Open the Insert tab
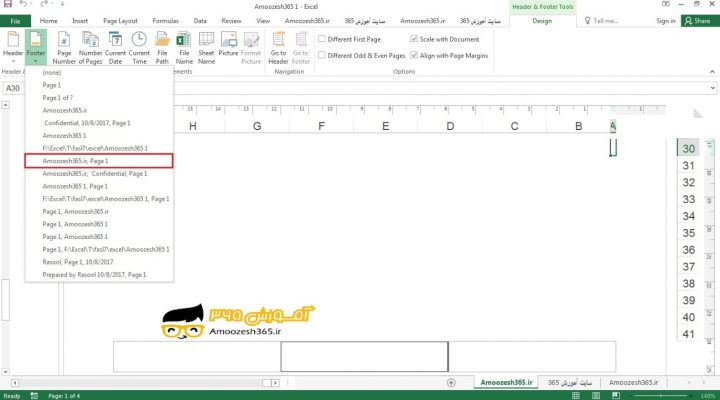Viewport: 720px width, 400px height. (x=80, y=21)
